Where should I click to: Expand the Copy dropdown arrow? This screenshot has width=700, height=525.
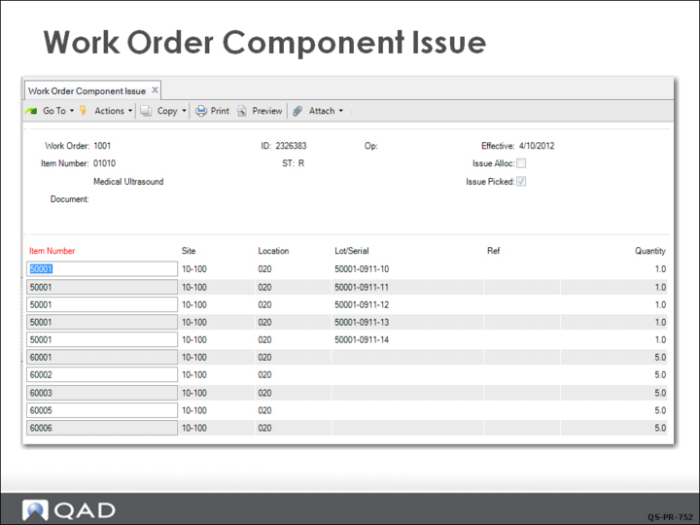[x=184, y=111]
